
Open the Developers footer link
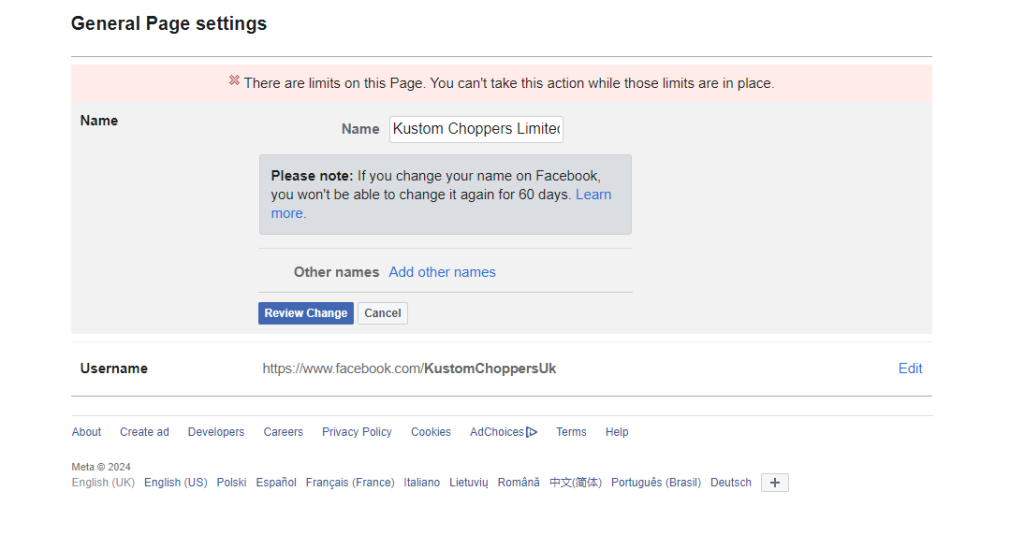tap(216, 432)
